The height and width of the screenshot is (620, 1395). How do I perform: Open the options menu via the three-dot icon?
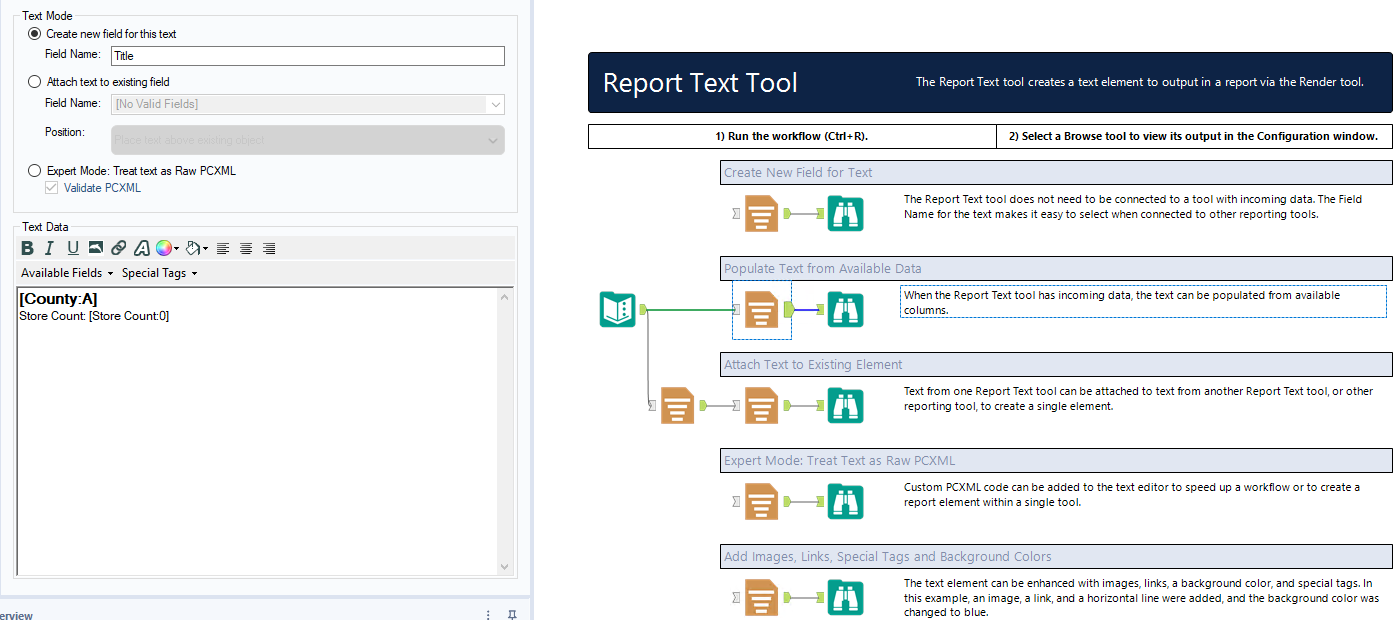click(487, 615)
